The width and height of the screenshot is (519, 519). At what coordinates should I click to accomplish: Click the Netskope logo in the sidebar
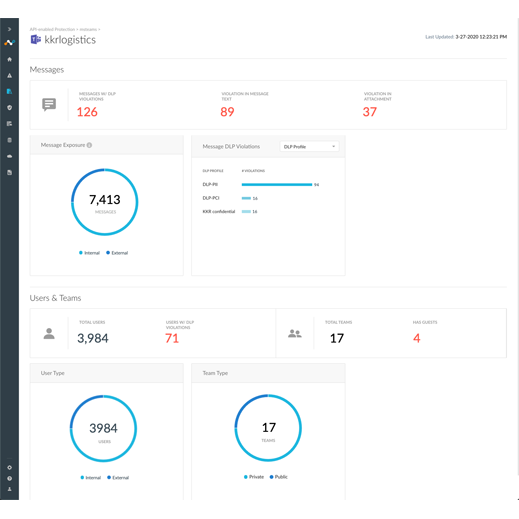9,43
